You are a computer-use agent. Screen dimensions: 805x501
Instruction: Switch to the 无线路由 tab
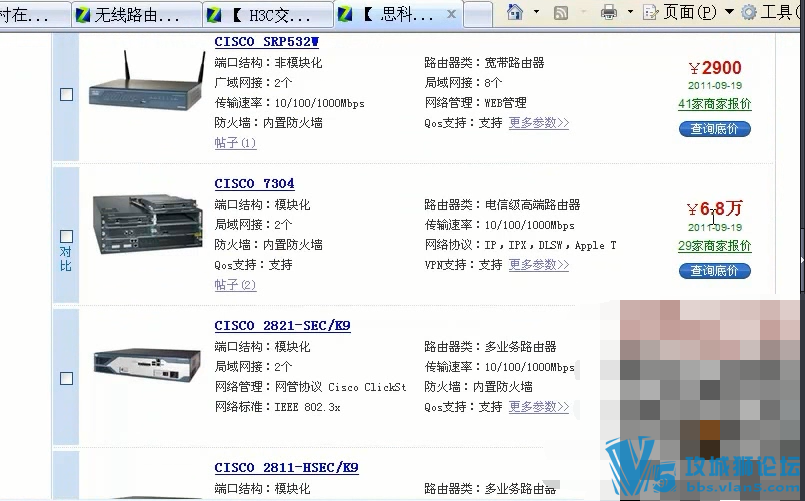pyautogui.click(x=136, y=15)
